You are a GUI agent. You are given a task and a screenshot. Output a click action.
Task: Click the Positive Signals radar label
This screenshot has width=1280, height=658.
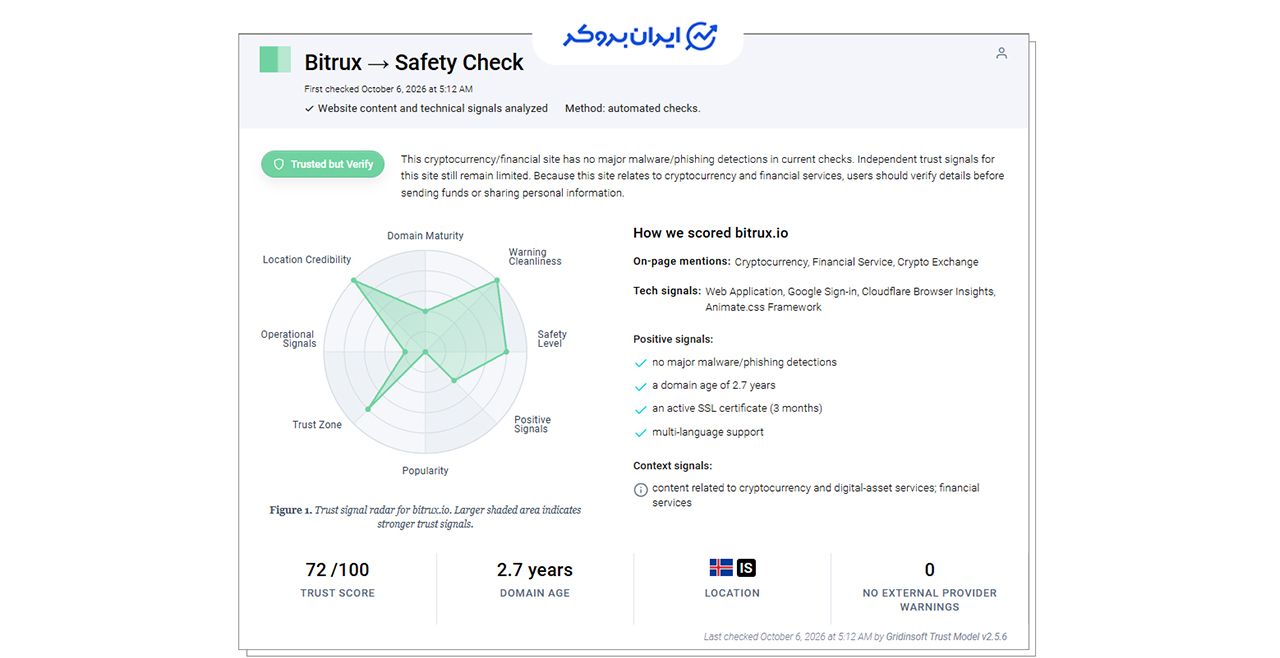click(532, 425)
